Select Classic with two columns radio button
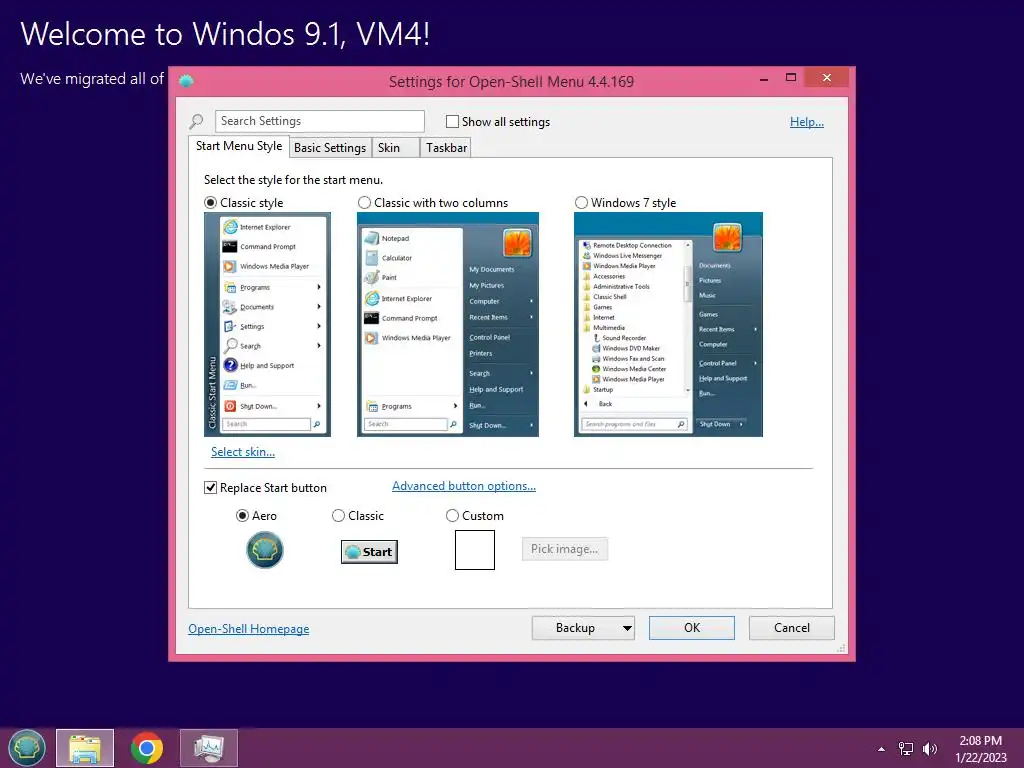 (x=364, y=203)
